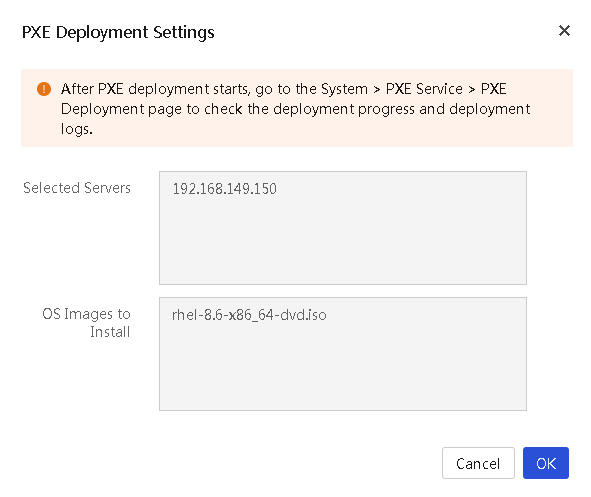Click the OS Images to Install label
Image resolution: width=591 pixels, height=497 pixels.
point(86,323)
